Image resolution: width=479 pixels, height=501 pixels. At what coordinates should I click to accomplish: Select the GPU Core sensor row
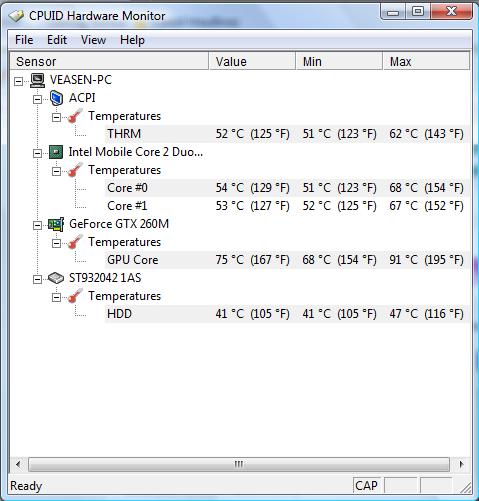pyautogui.click(x=287, y=260)
